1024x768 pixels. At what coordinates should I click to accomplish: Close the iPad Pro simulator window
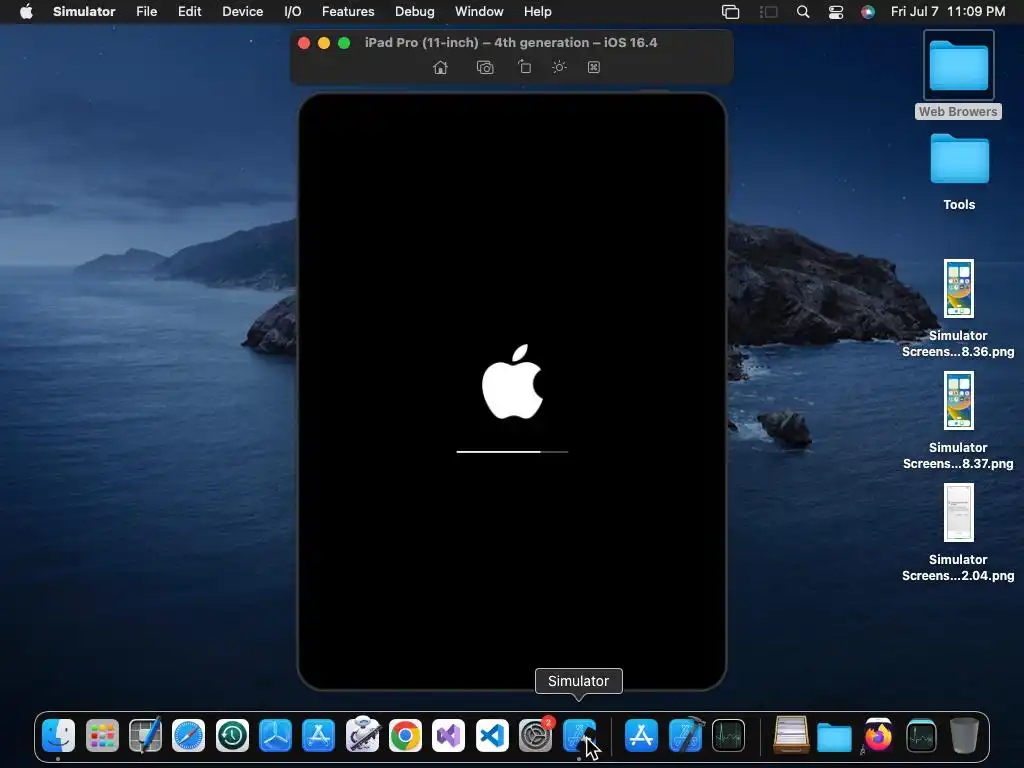(x=304, y=43)
